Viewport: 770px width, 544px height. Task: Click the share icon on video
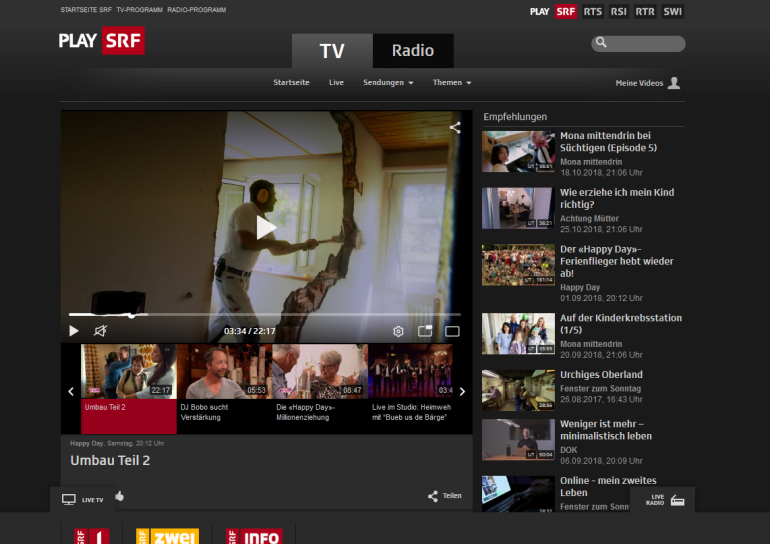pyautogui.click(x=455, y=128)
